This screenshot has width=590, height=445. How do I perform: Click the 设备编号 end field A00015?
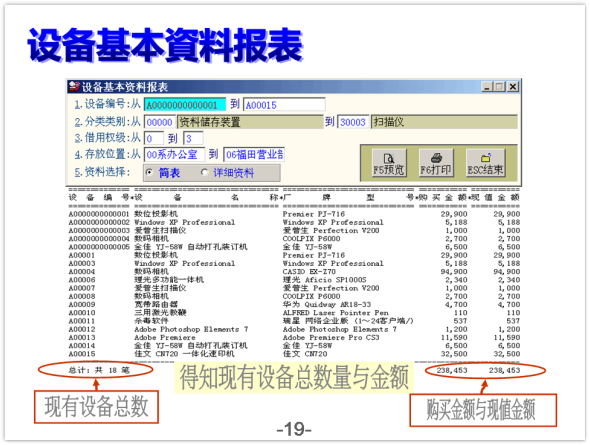[x=284, y=105]
